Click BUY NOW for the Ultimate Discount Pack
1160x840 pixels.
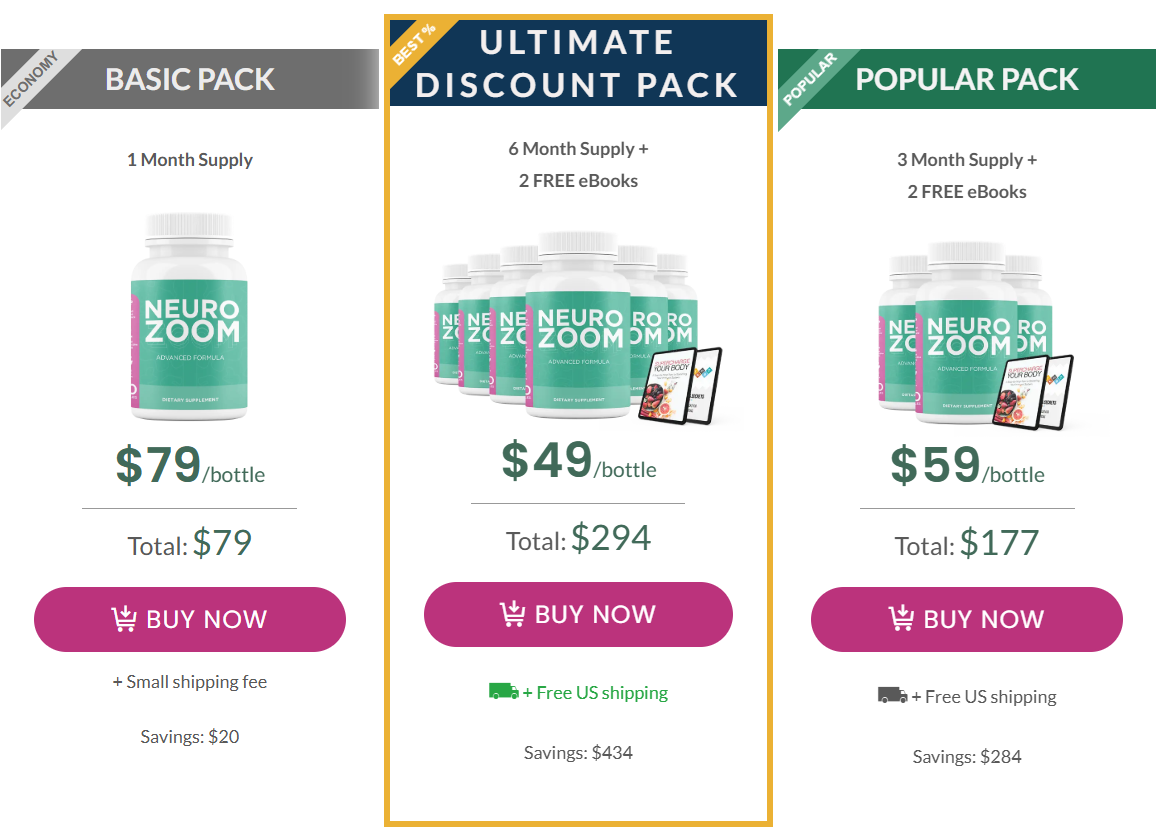578,614
